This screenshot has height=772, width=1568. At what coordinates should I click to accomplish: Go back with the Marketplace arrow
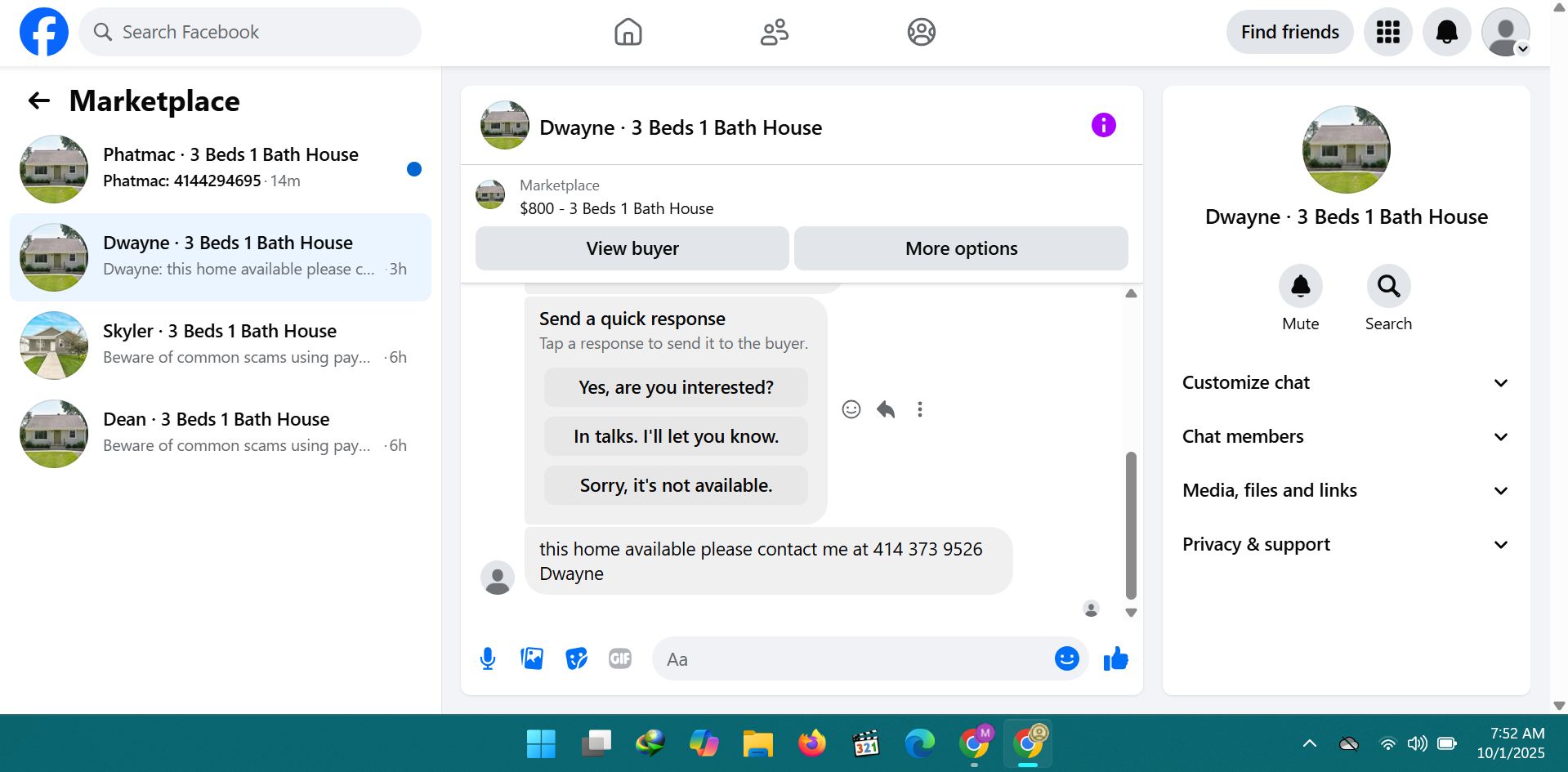pos(39,100)
